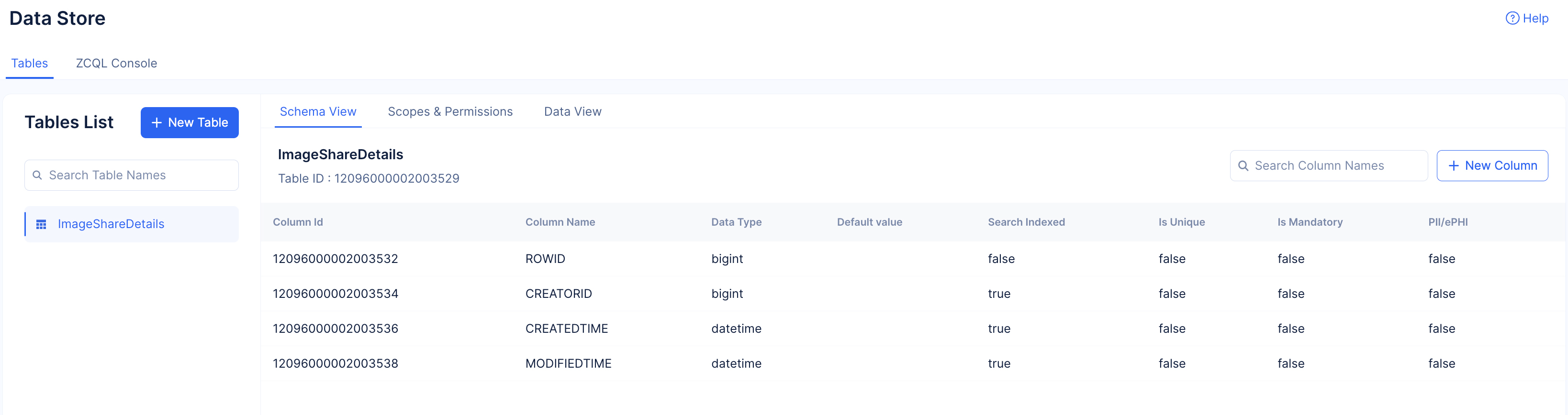Switch to the ZCQL Console tab
This screenshot has height=415, width=1568.
(116, 63)
